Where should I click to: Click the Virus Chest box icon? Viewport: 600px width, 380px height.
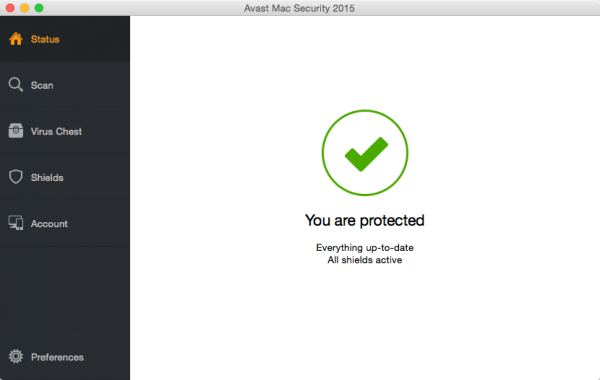(x=16, y=131)
